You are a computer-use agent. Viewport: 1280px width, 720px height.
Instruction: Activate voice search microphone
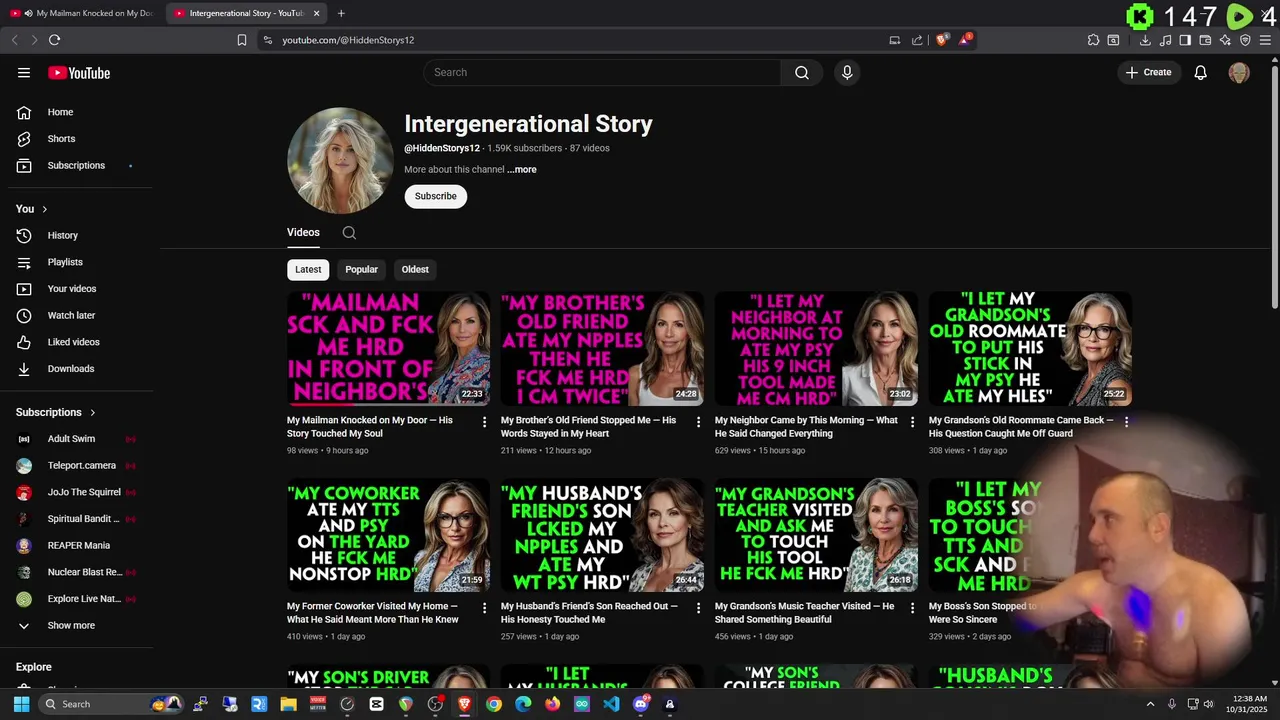(x=847, y=72)
